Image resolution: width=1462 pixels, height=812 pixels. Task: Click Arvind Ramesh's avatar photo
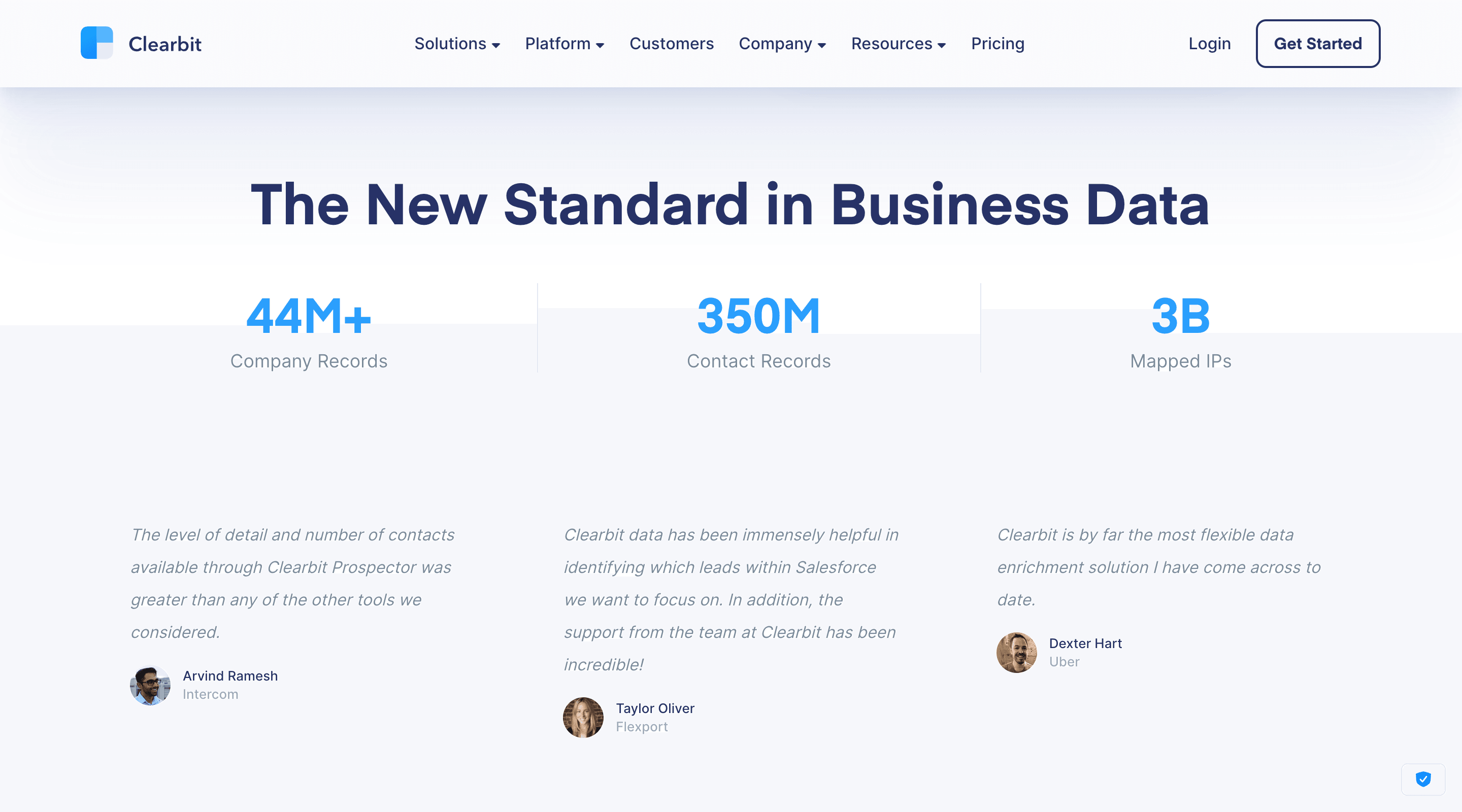(150, 686)
